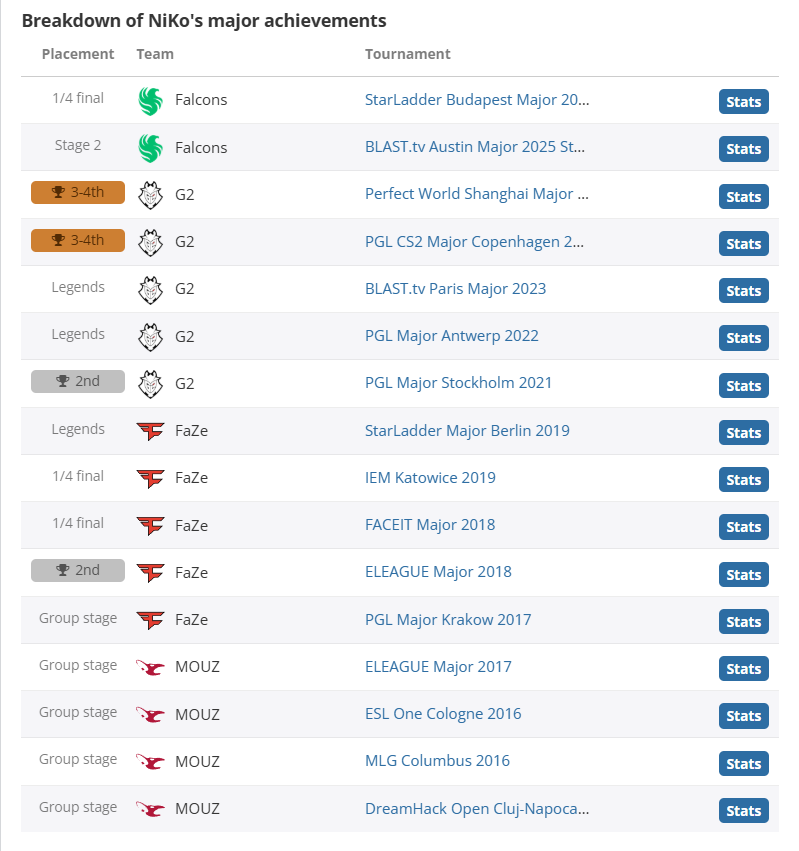View Stats for PGL Major Antwerp 2022
The image size is (799, 851).
(744, 338)
